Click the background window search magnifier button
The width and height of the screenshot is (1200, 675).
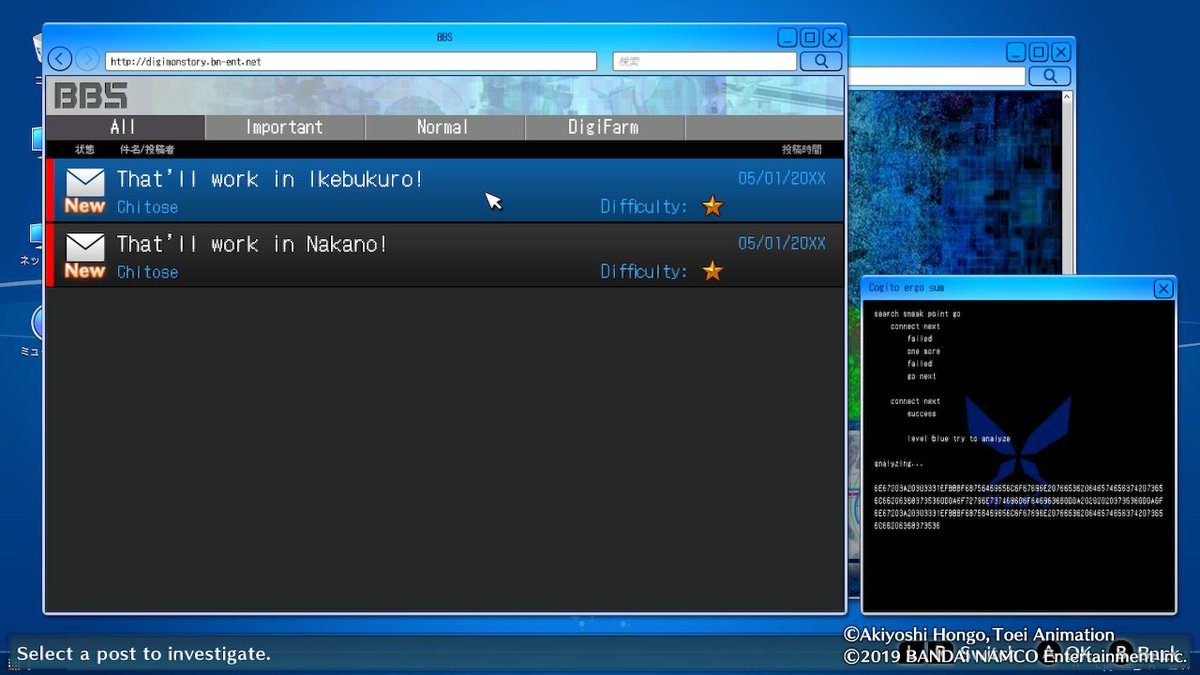[1051, 76]
